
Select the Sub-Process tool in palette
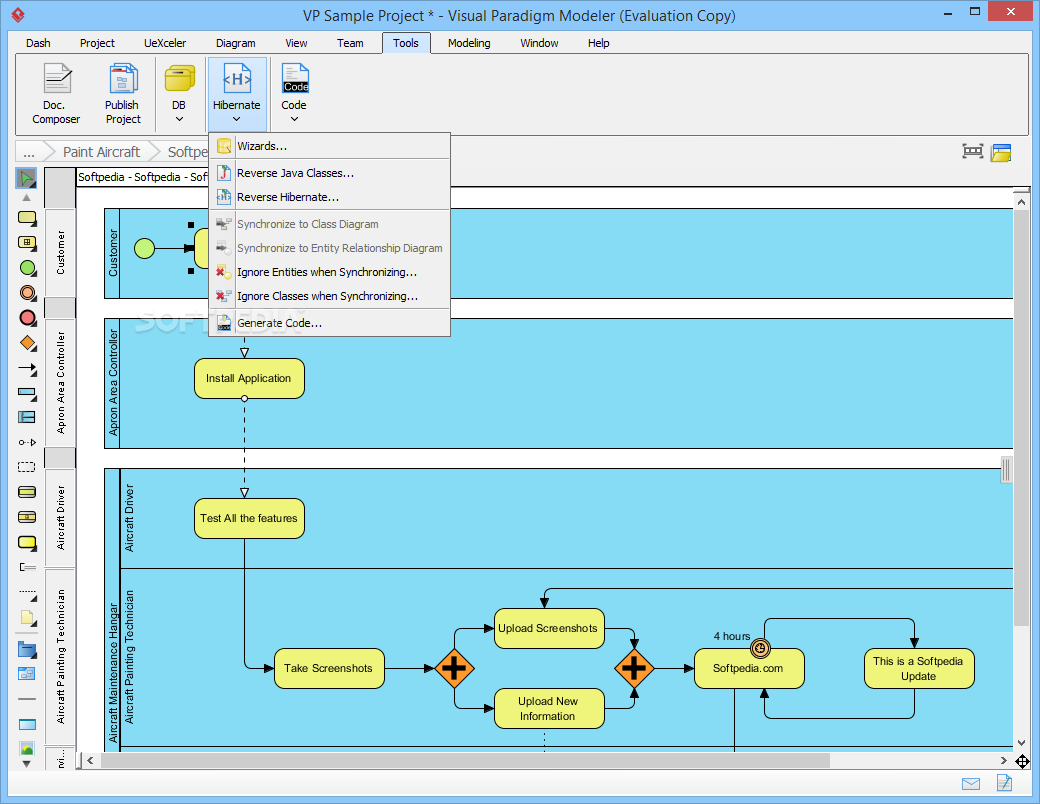pos(27,243)
